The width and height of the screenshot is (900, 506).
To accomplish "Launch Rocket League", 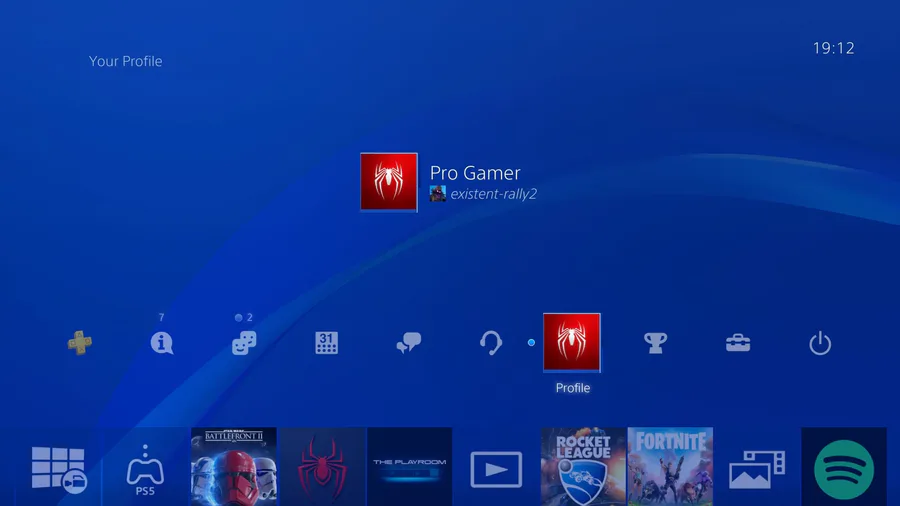I will pos(583,467).
